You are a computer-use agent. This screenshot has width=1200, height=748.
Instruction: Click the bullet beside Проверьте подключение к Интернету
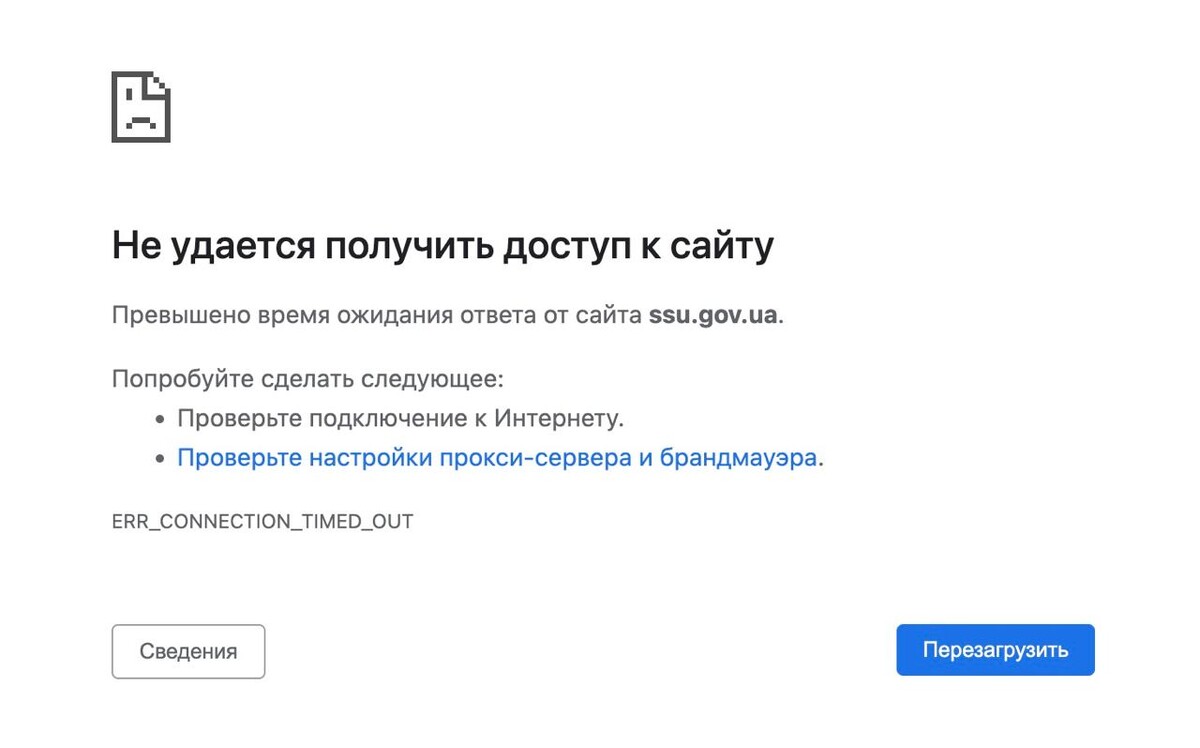click(x=158, y=417)
